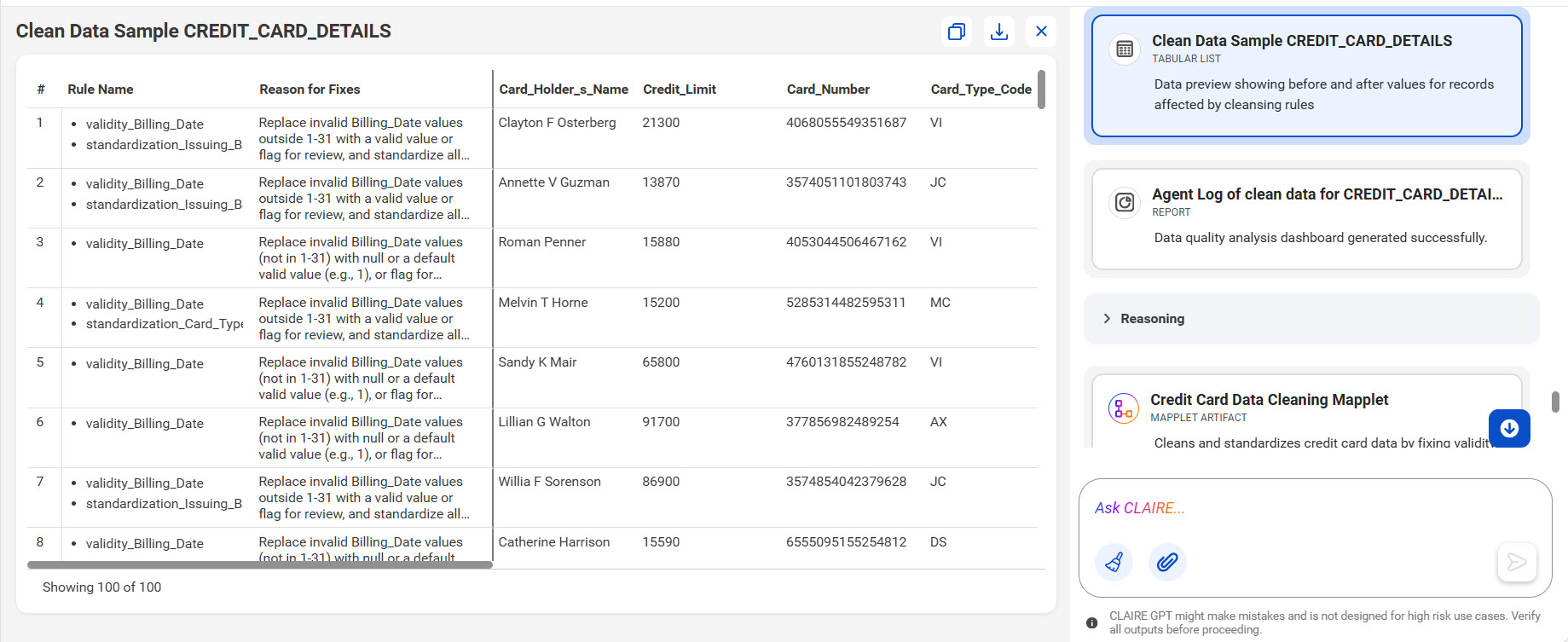Image resolution: width=1568 pixels, height=642 pixels.
Task: Download the clean data sample
Action: (x=999, y=32)
